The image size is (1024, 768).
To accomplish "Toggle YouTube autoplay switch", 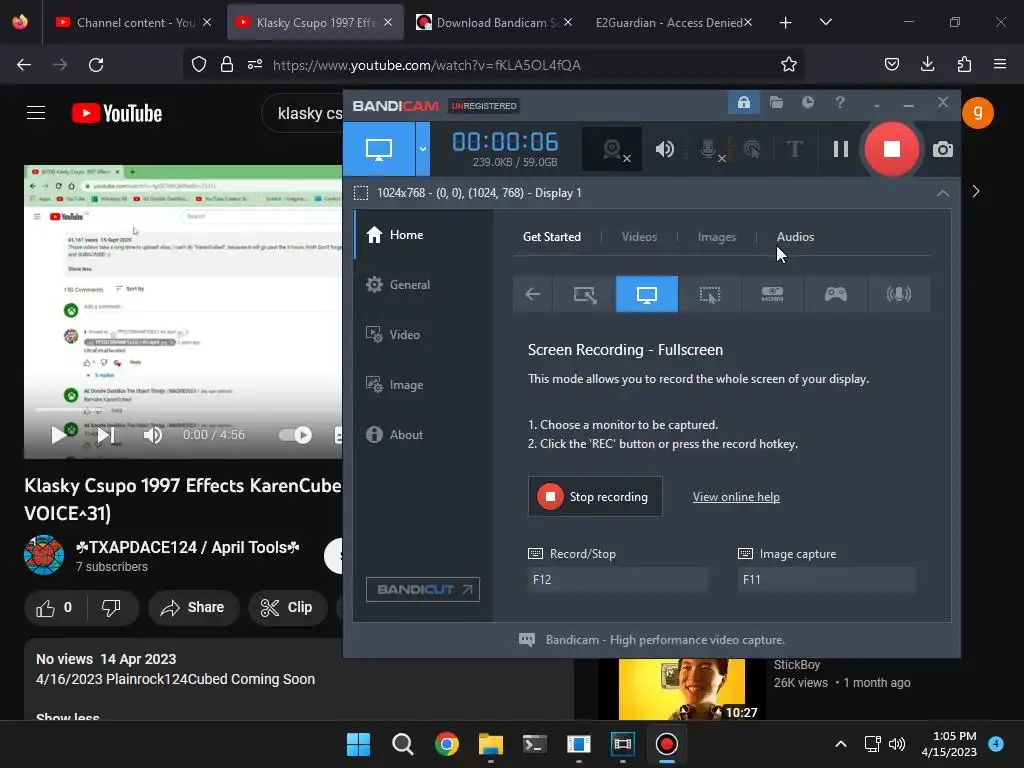I will 295,435.
